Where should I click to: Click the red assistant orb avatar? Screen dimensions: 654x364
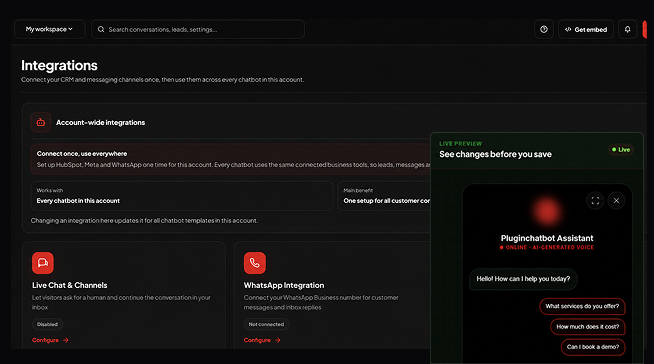(x=547, y=211)
